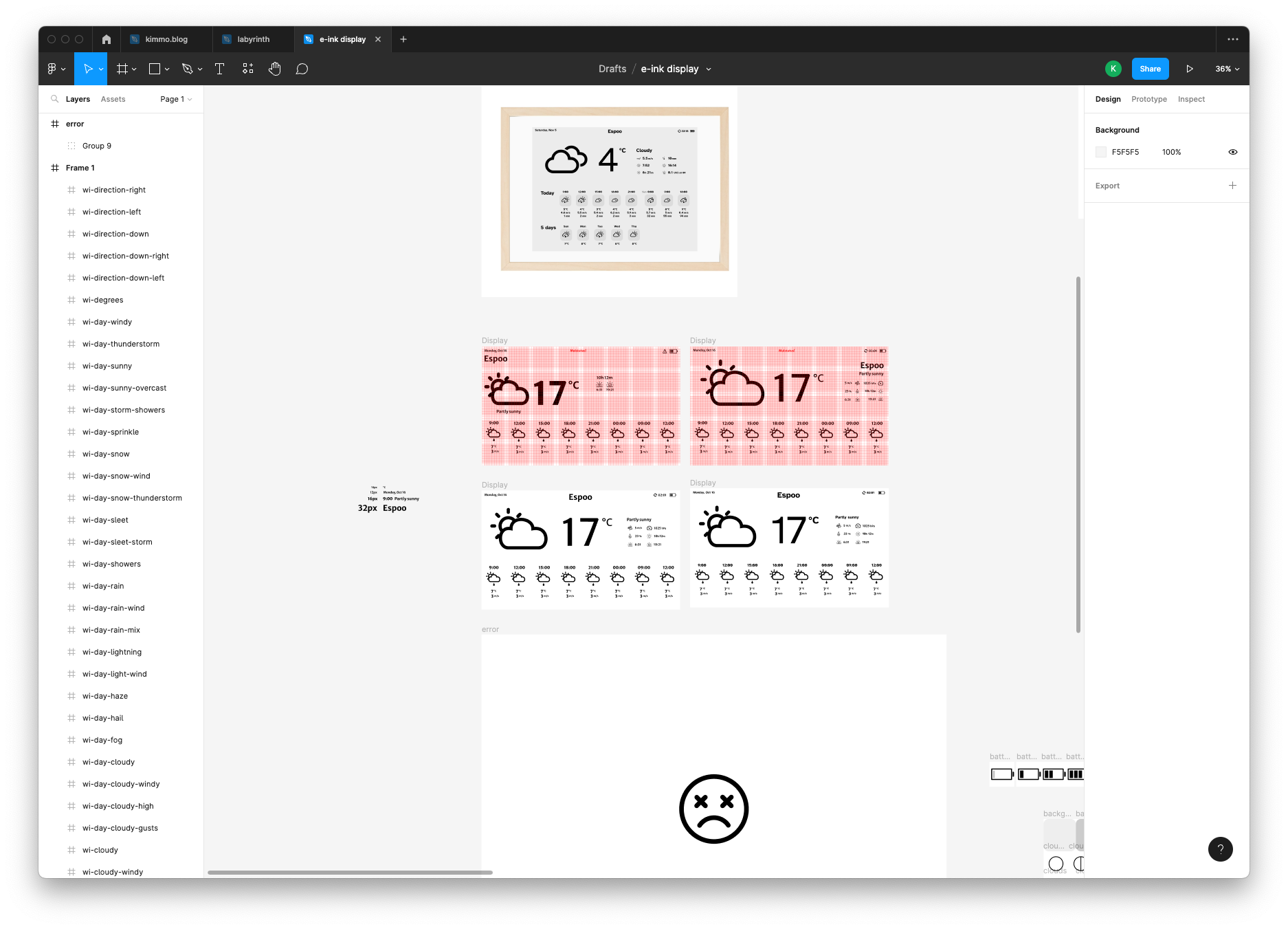This screenshot has width=1288, height=929.
Task: Click the e-ink display file title
Action: 669,69
